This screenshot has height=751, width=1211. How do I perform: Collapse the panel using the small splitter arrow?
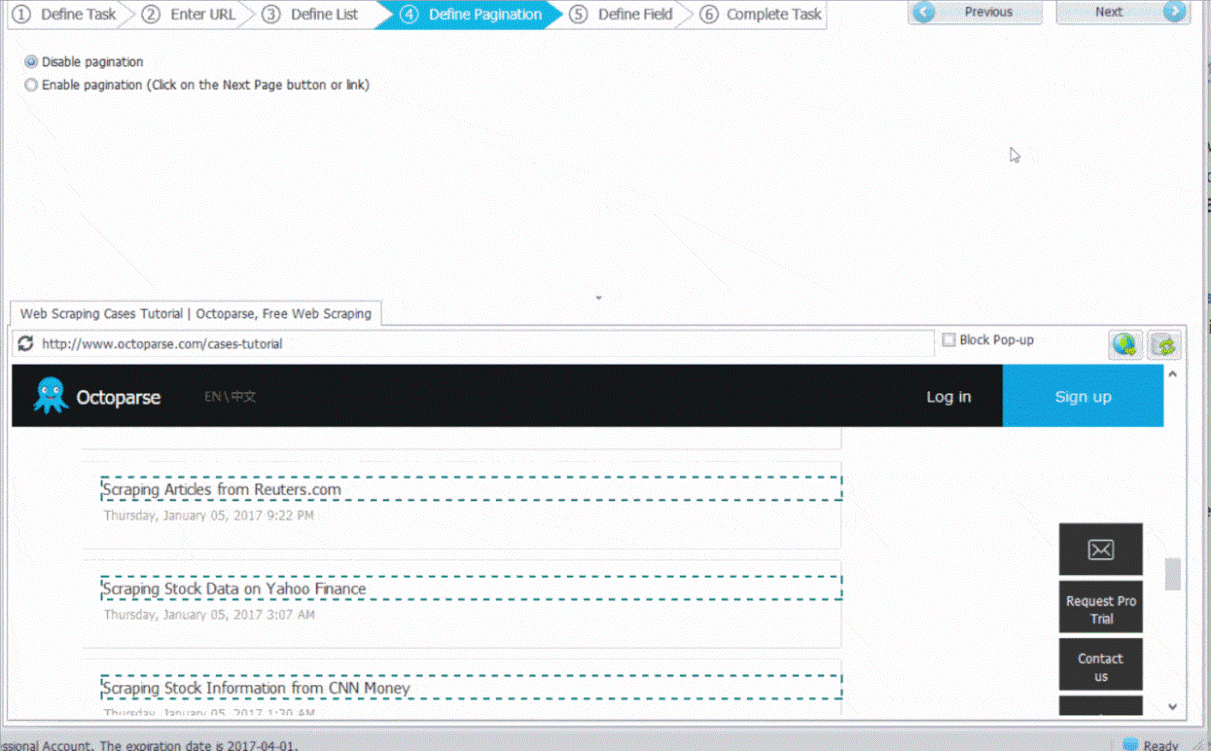pos(598,298)
